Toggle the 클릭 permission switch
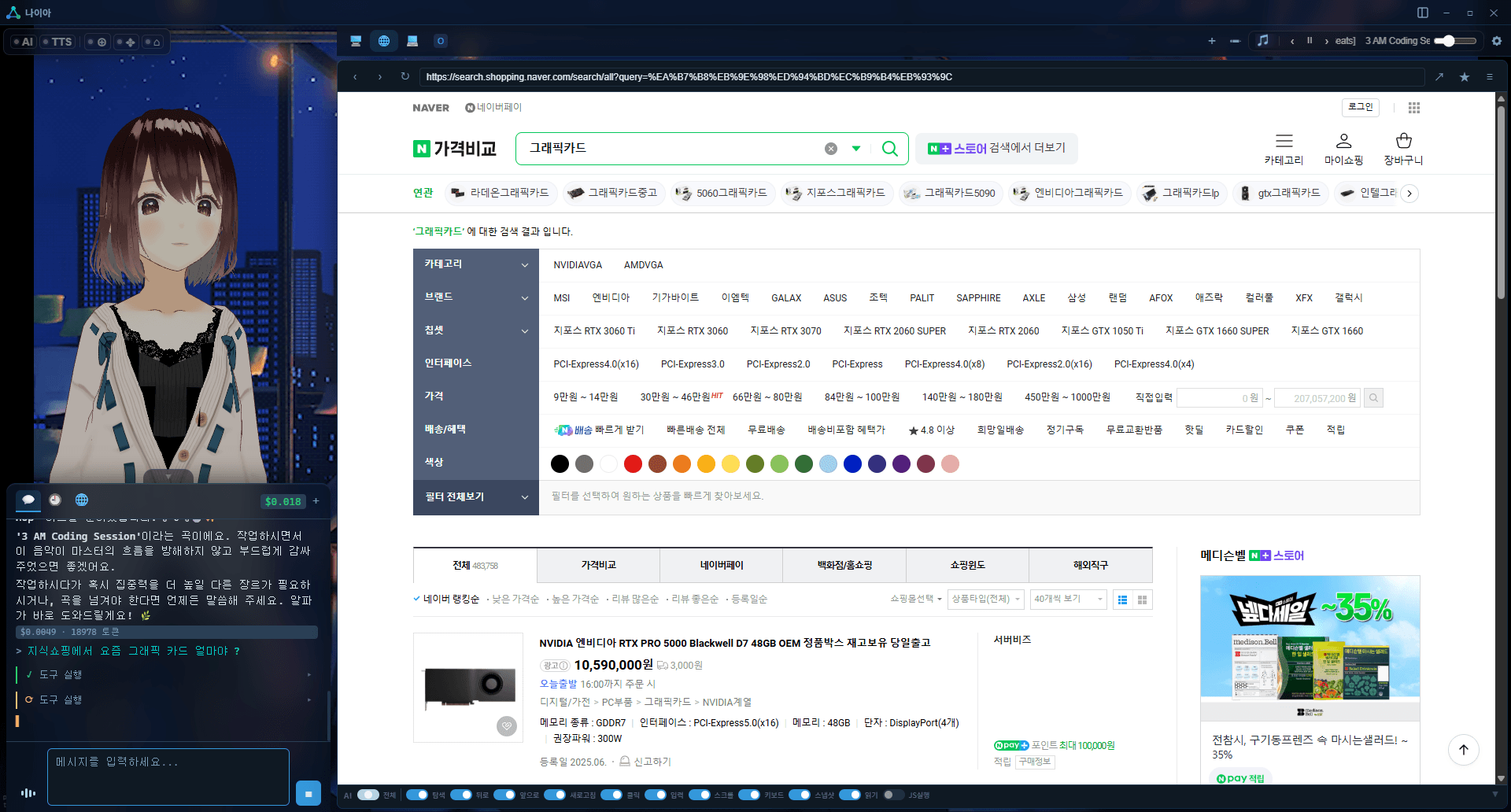 click(x=611, y=795)
